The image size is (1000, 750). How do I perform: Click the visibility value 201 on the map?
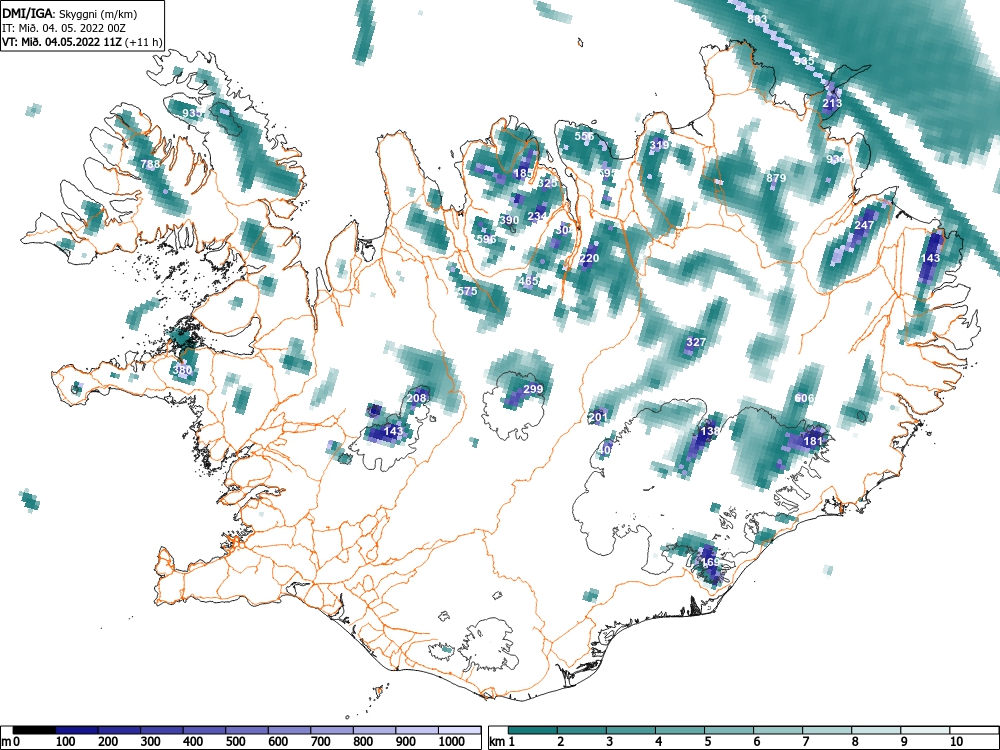(x=598, y=417)
